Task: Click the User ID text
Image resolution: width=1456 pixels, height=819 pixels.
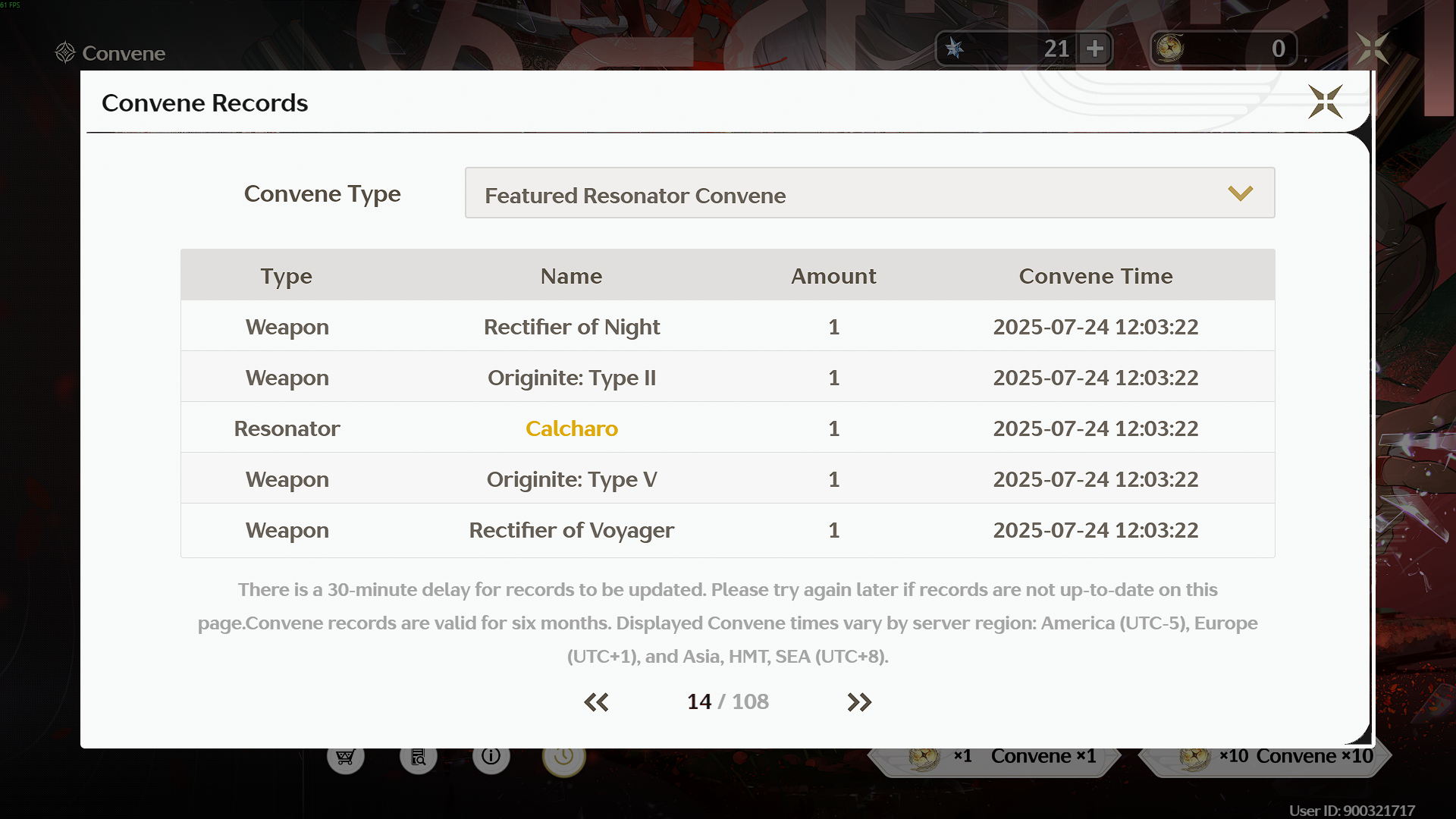Action: click(x=1352, y=811)
